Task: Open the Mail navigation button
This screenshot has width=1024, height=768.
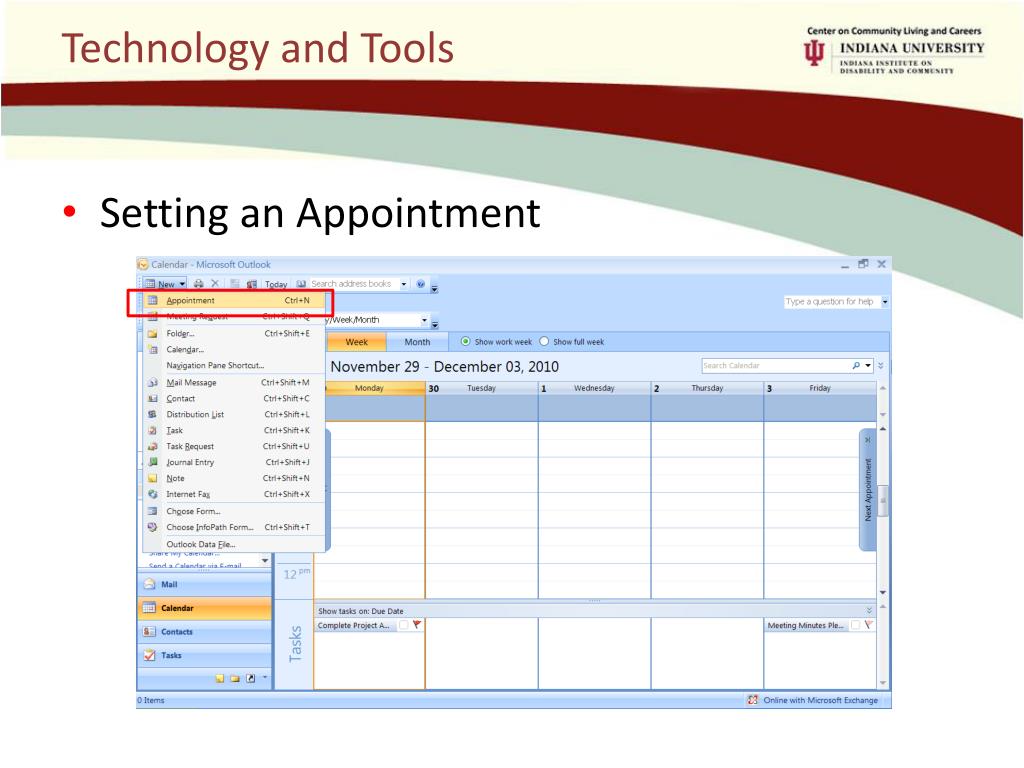Action: [x=204, y=584]
